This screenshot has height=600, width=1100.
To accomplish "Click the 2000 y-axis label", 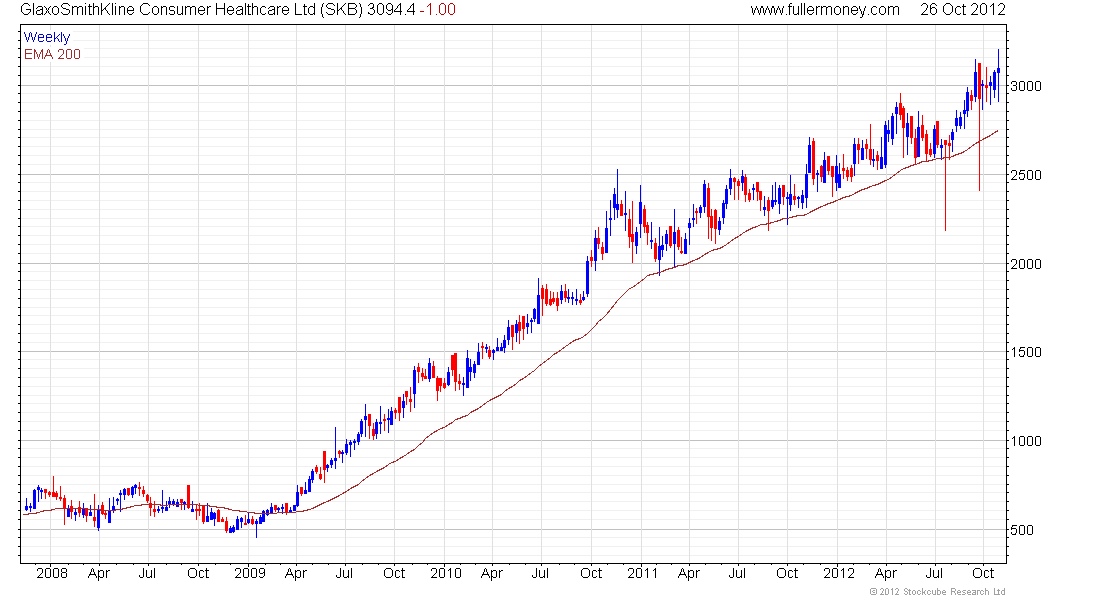I will coord(1026,264).
